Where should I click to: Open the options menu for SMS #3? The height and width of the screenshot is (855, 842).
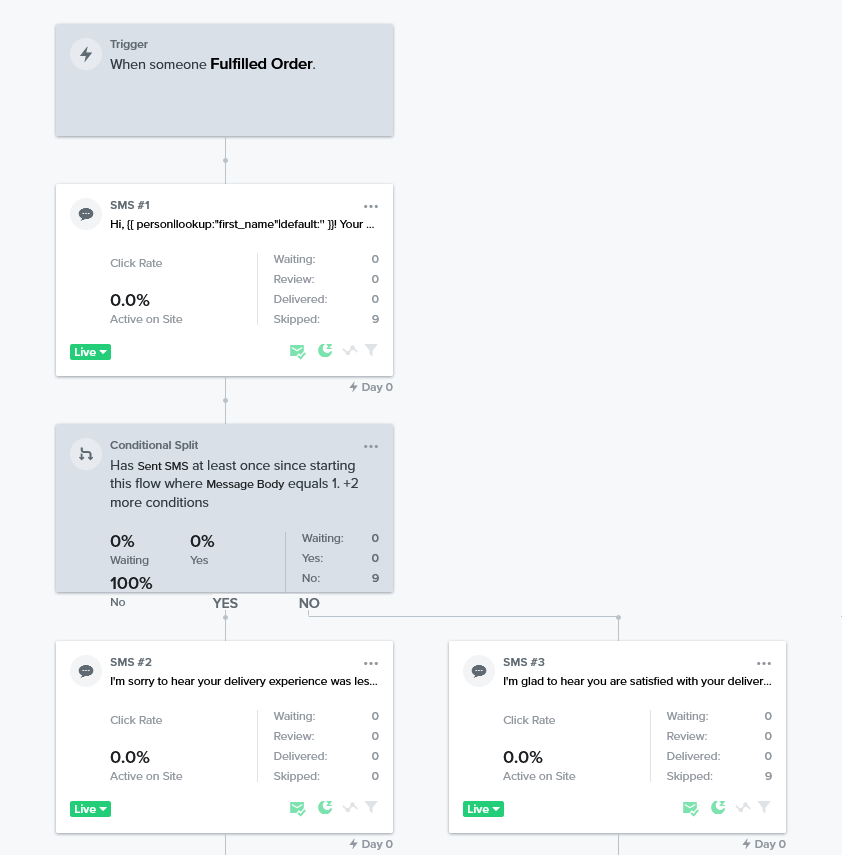pos(764,663)
